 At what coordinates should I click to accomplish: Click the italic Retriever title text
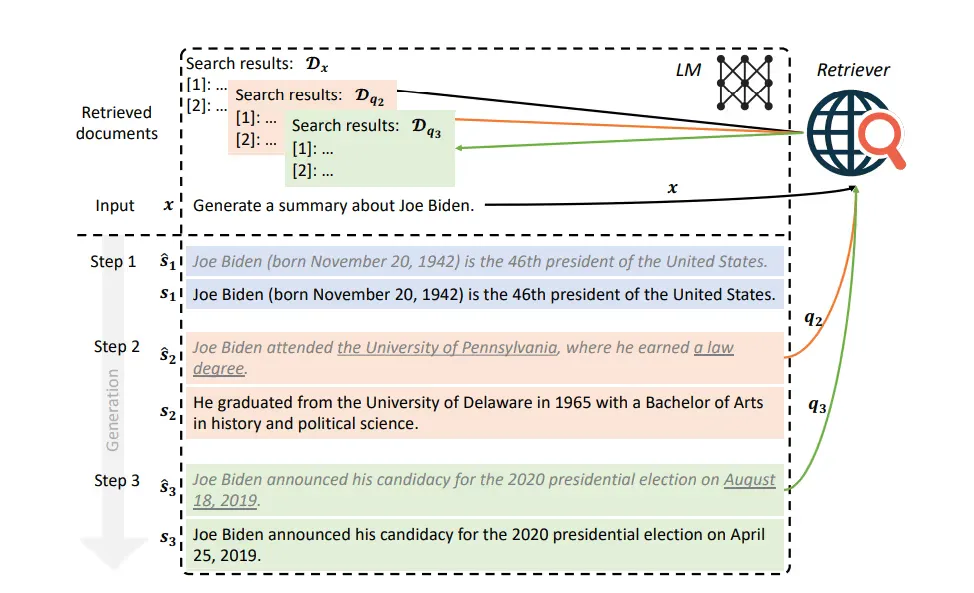point(853,70)
